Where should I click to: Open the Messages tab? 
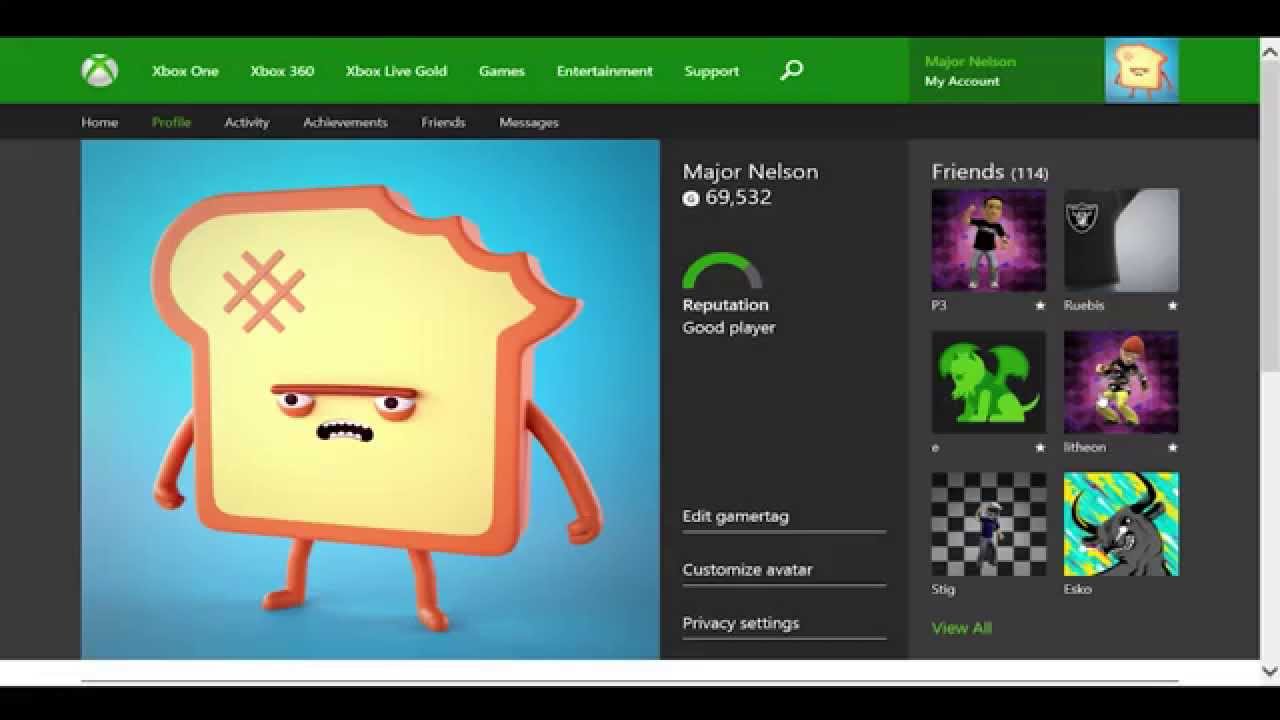pyautogui.click(x=529, y=122)
